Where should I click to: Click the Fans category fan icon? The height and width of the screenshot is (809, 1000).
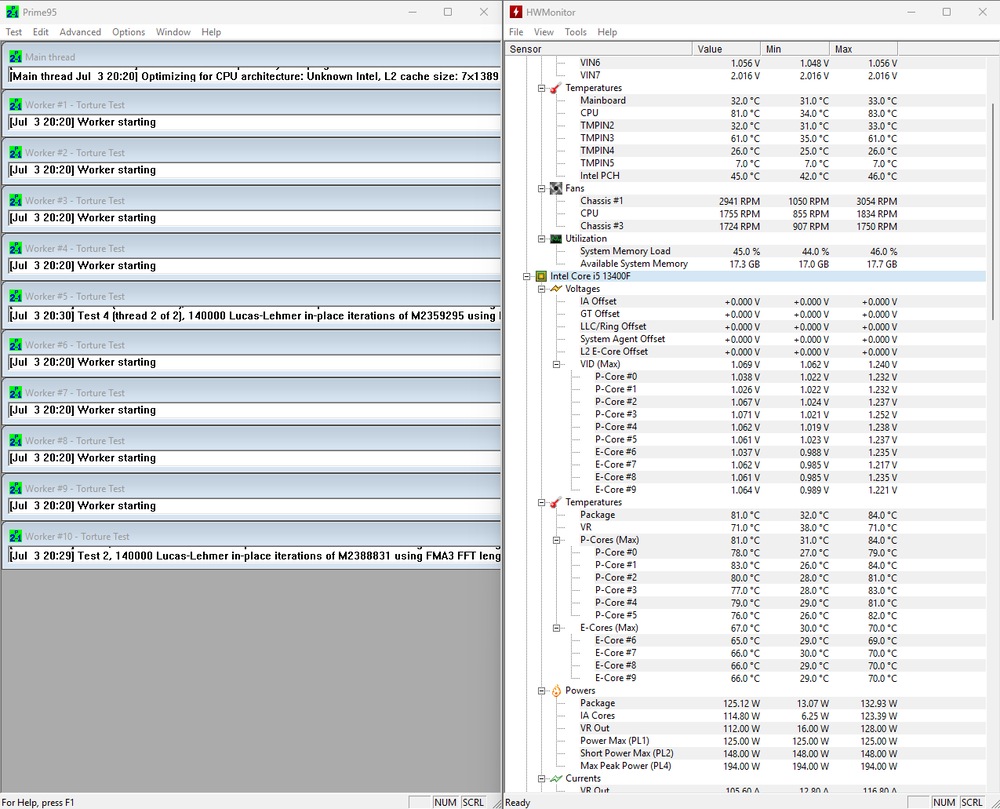555,188
